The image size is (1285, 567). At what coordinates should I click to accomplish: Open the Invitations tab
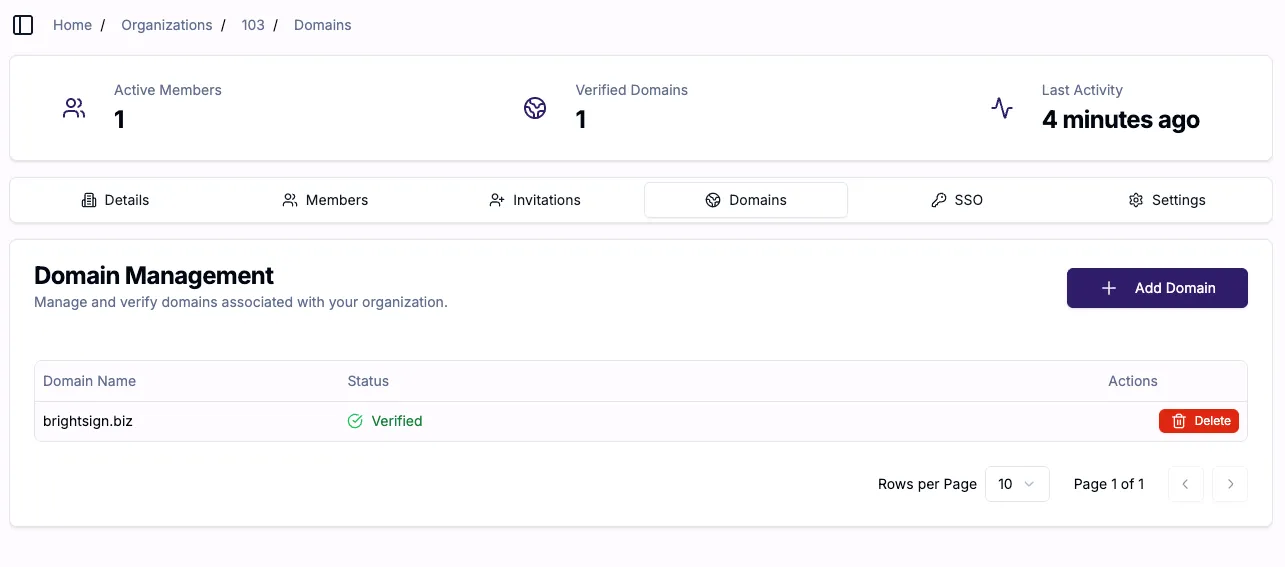tap(535, 200)
